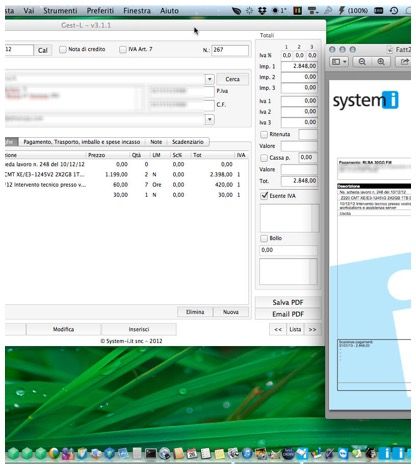Expand the customer dropdown next to Cerca
Screen dimensions: 416x469
click(209, 79)
